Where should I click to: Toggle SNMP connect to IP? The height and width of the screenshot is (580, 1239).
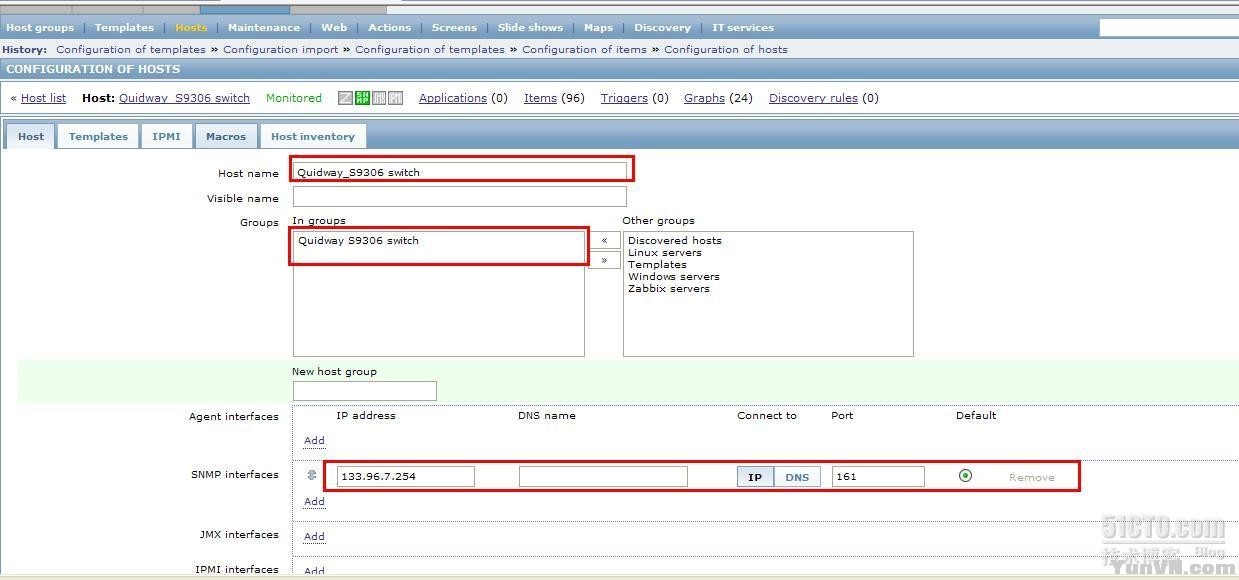click(755, 477)
